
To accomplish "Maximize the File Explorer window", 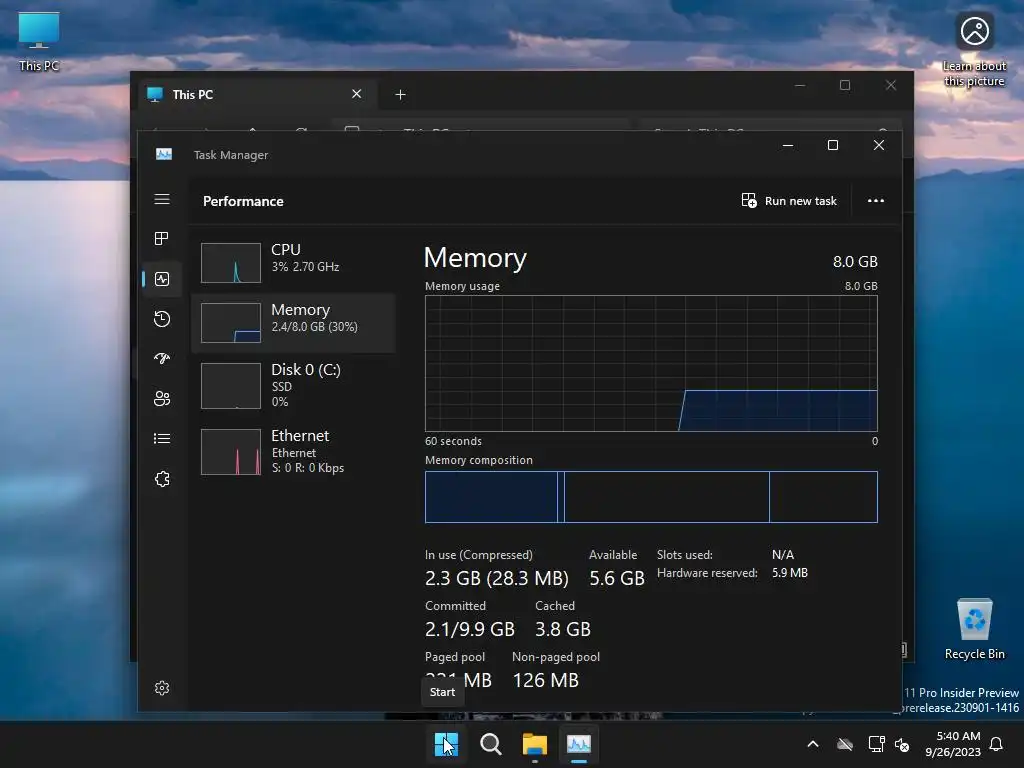I will click(x=845, y=86).
